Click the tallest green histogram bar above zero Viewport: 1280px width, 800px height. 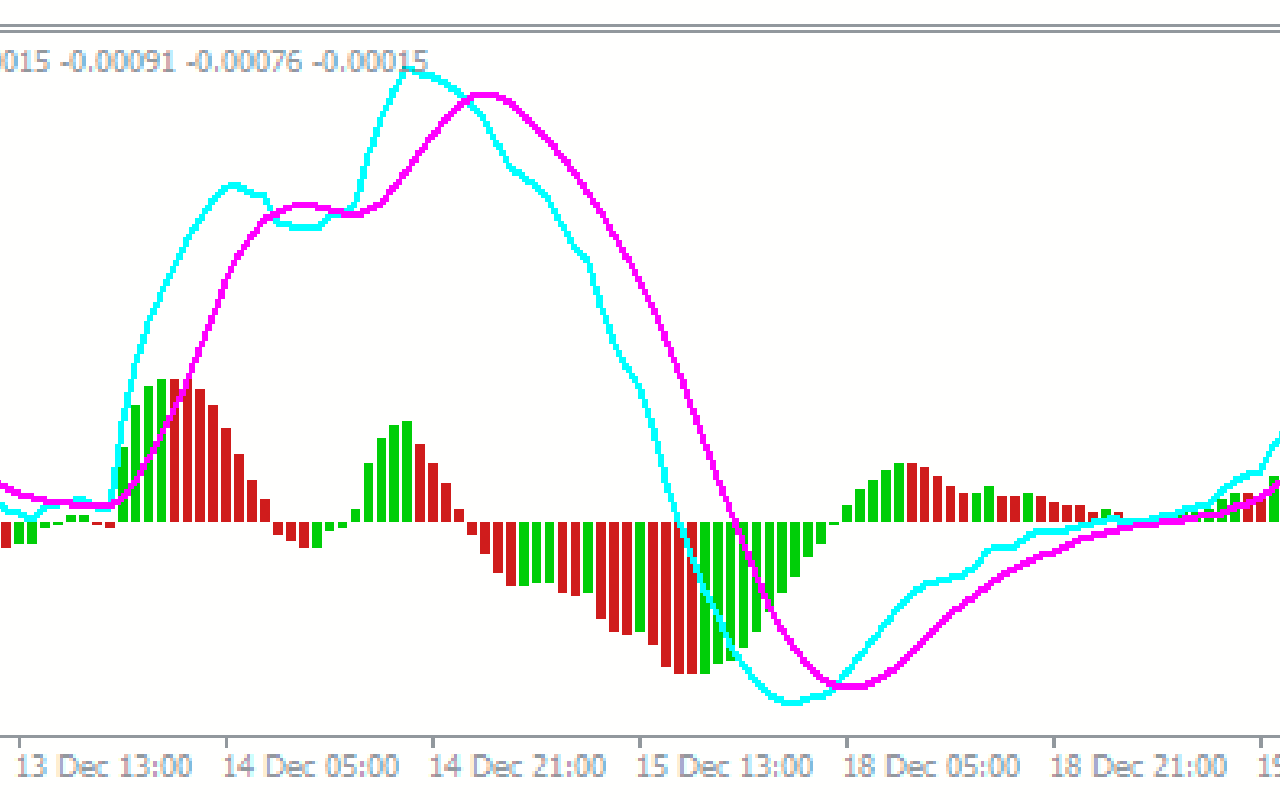161,450
